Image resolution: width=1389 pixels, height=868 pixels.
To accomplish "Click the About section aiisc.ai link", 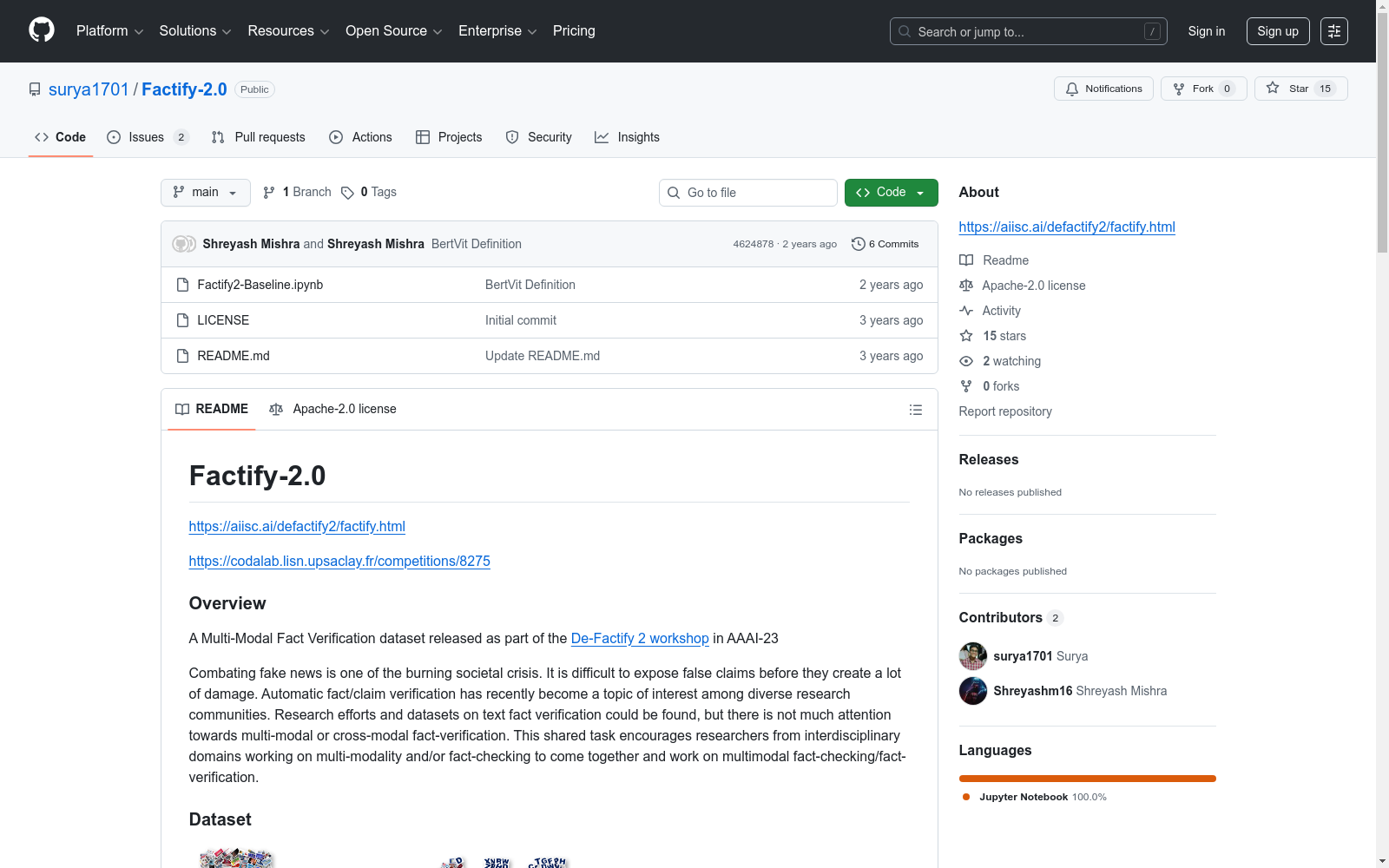I will (1067, 227).
